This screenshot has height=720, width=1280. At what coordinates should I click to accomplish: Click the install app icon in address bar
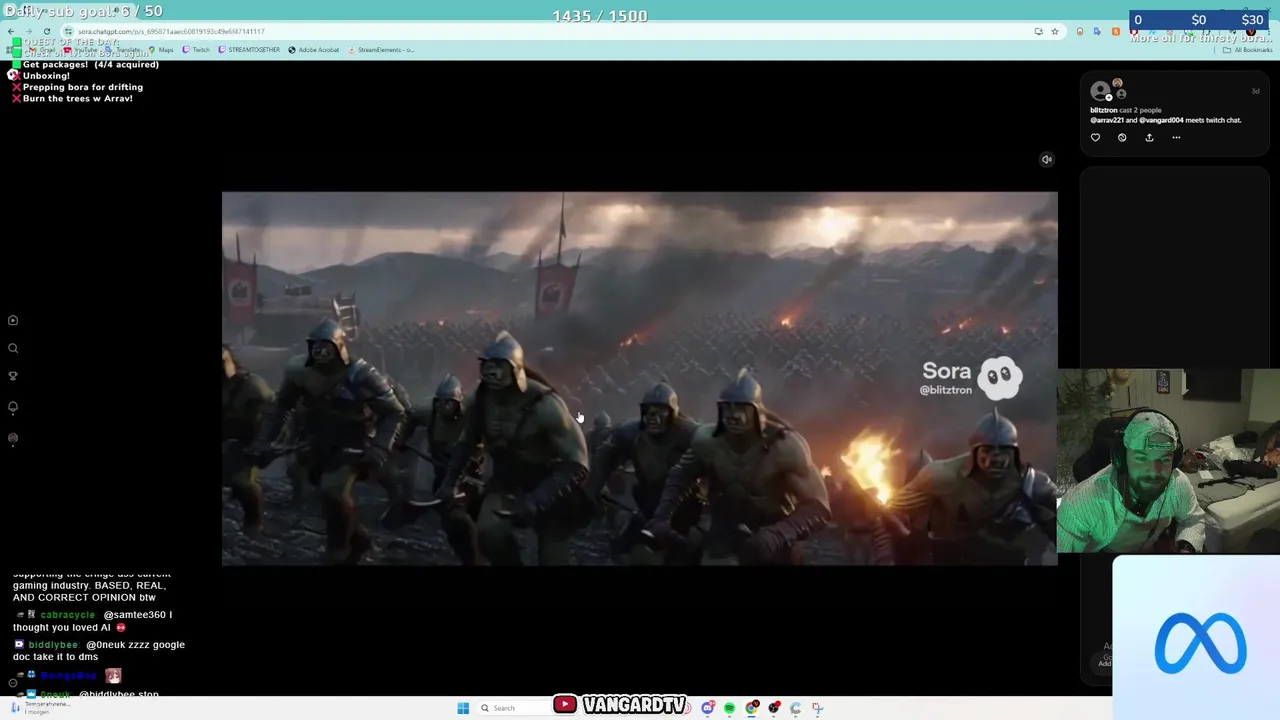point(1039,32)
